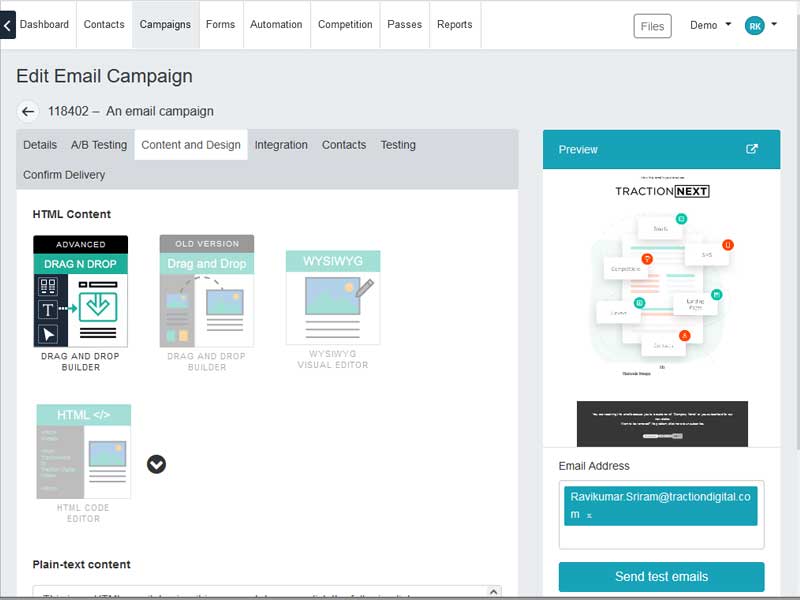This screenshot has width=800, height=600.
Task: Open the Demo account dropdown
Action: click(x=710, y=26)
